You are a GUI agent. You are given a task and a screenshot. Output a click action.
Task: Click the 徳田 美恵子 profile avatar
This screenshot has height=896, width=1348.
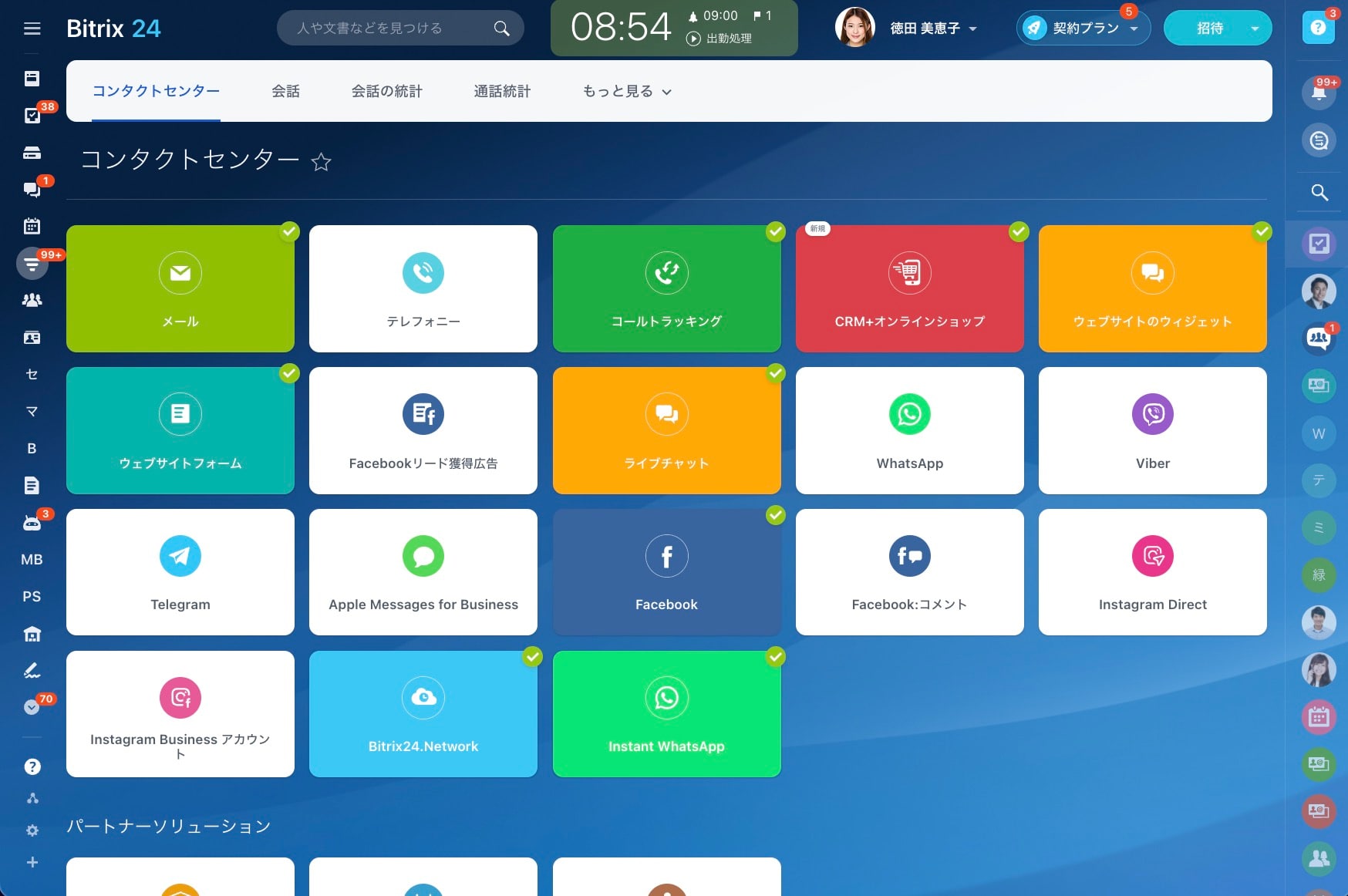pos(854,27)
